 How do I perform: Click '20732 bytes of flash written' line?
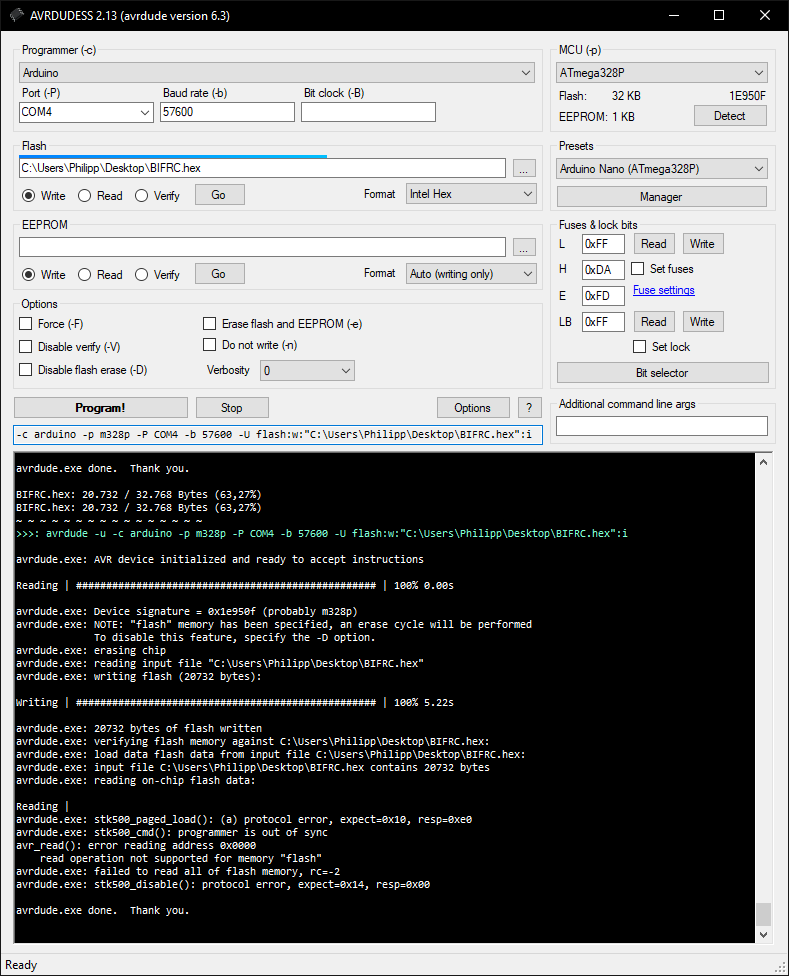coord(139,728)
